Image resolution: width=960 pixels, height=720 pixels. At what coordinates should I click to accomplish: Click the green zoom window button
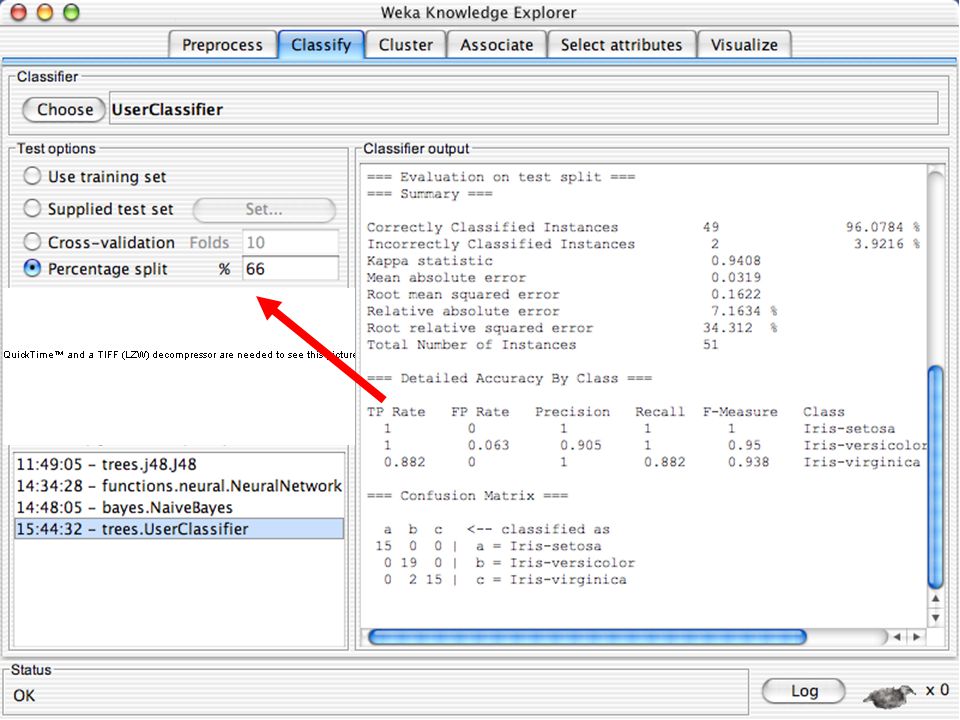[x=72, y=12]
